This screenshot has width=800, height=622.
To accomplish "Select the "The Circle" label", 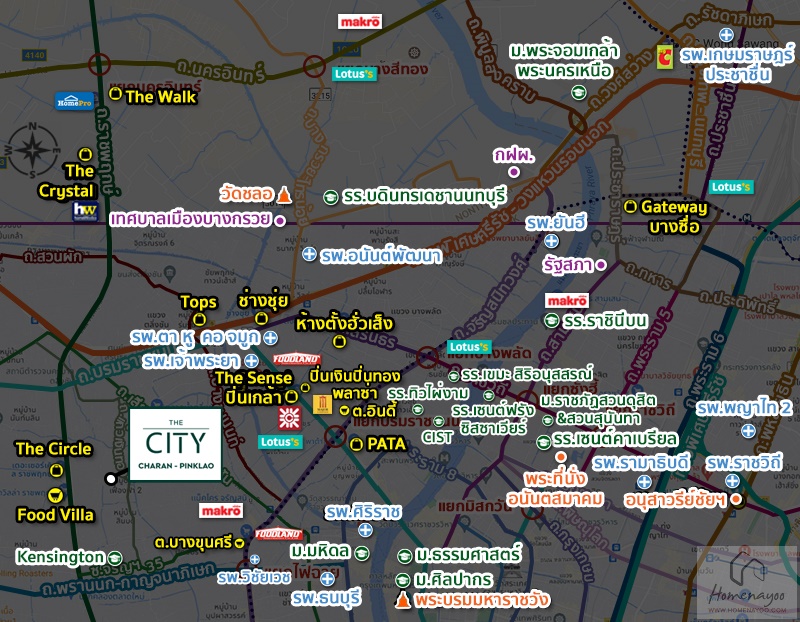I will (54, 449).
